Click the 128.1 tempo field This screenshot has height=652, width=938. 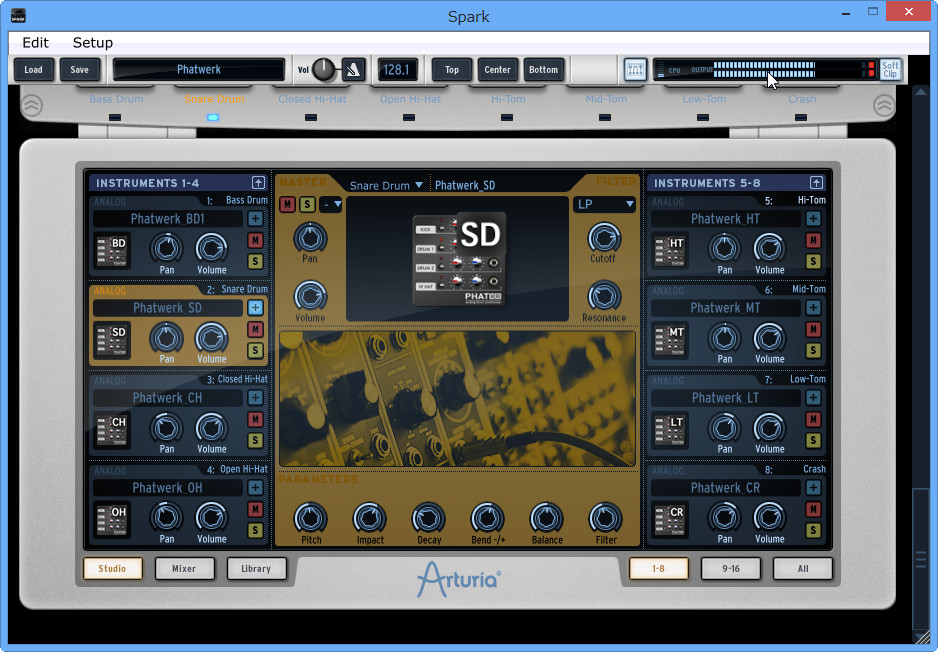pyautogui.click(x=397, y=70)
